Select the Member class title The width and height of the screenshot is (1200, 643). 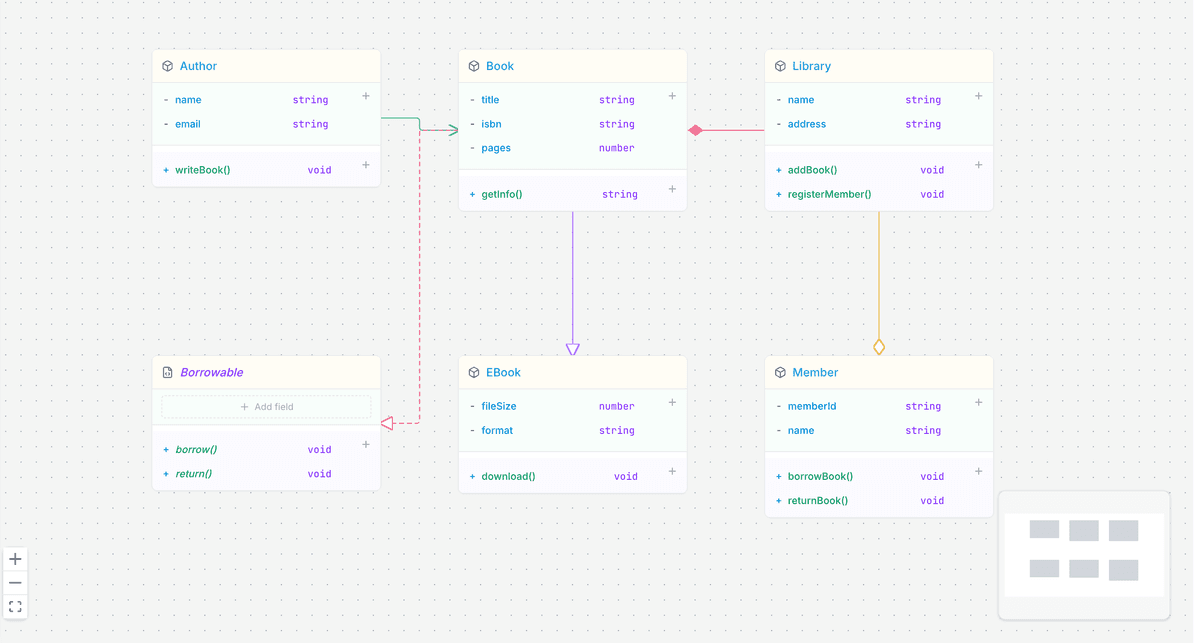[815, 372]
